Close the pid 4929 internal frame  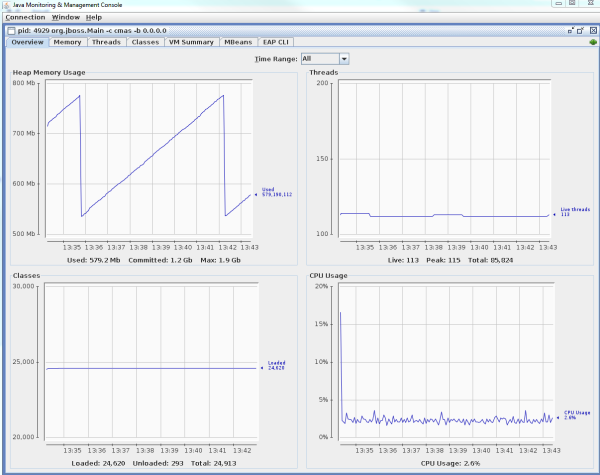coord(592,30)
